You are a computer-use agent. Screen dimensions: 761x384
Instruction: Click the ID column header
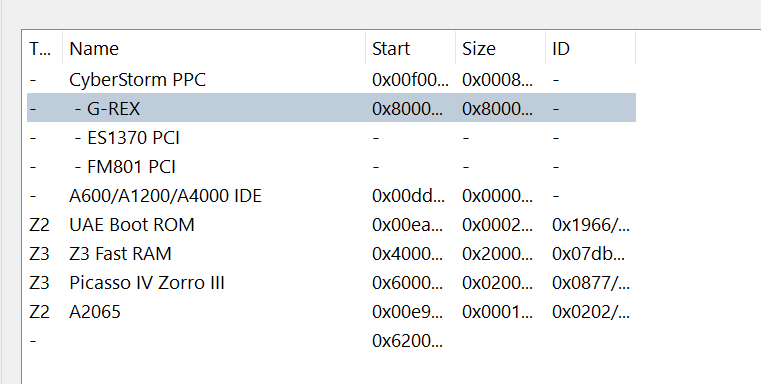coord(591,49)
